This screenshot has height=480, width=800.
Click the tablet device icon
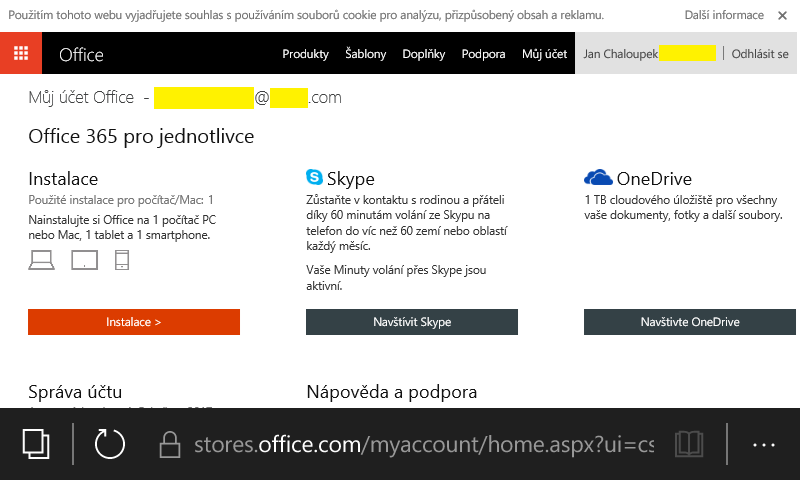84,260
